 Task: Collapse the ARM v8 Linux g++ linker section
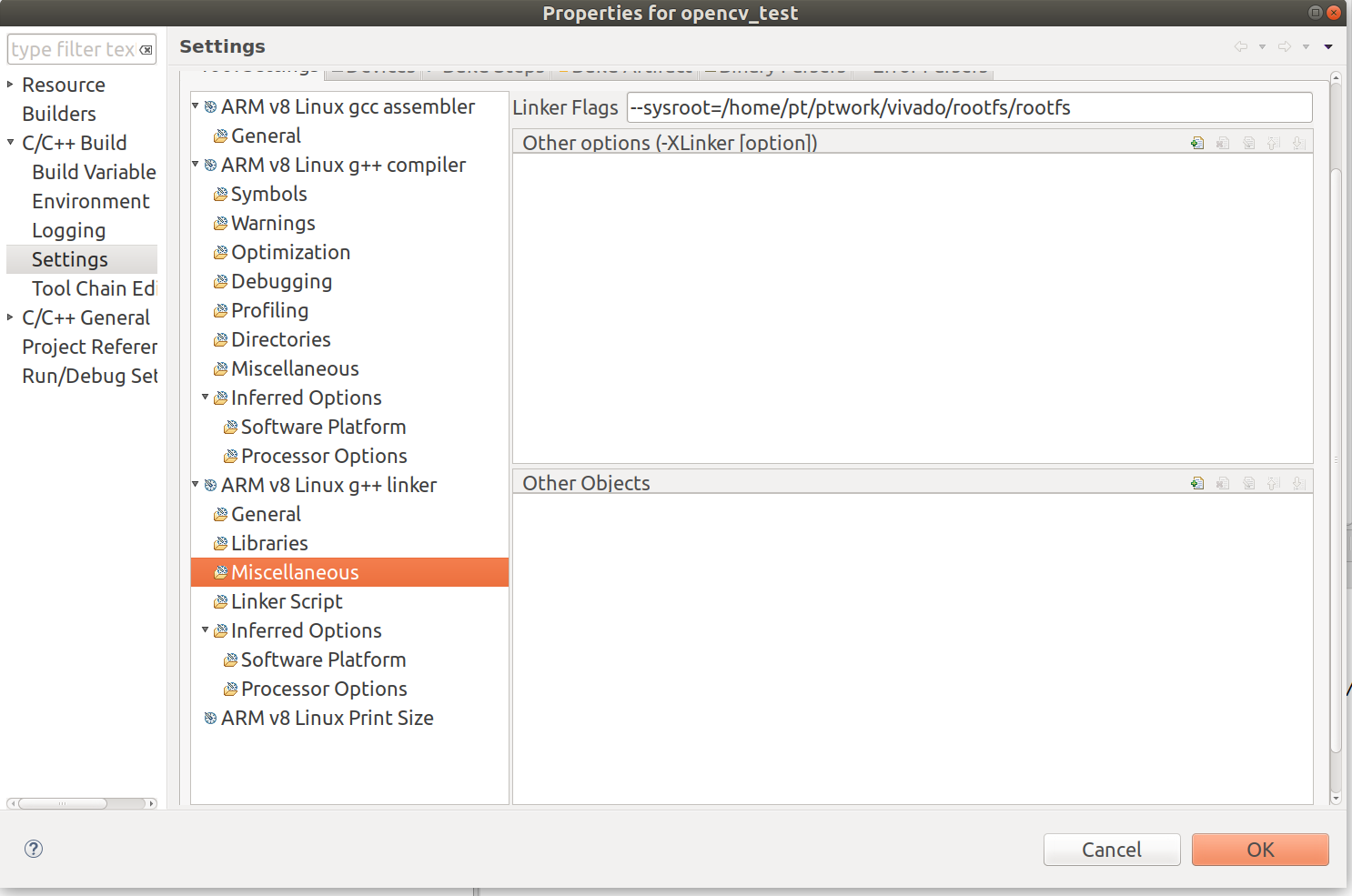click(195, 485)
